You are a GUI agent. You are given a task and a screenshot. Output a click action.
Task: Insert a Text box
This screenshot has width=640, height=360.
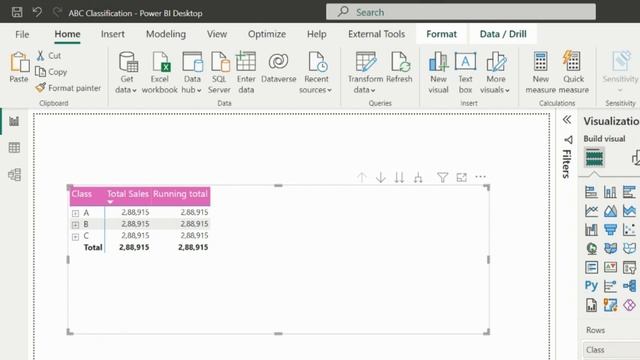pos(465,73)
